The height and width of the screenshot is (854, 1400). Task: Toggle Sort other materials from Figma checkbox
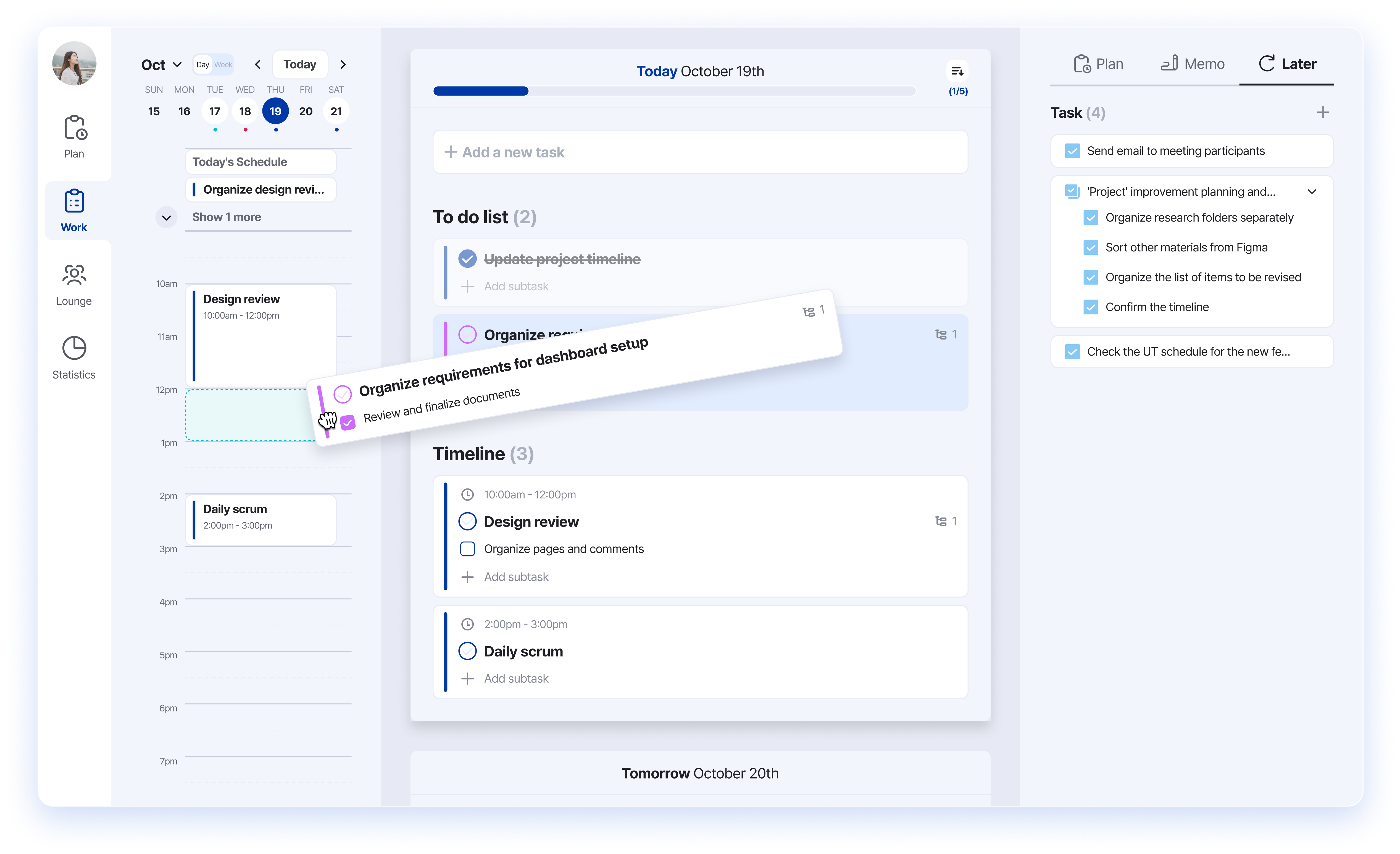(1090, 248)
